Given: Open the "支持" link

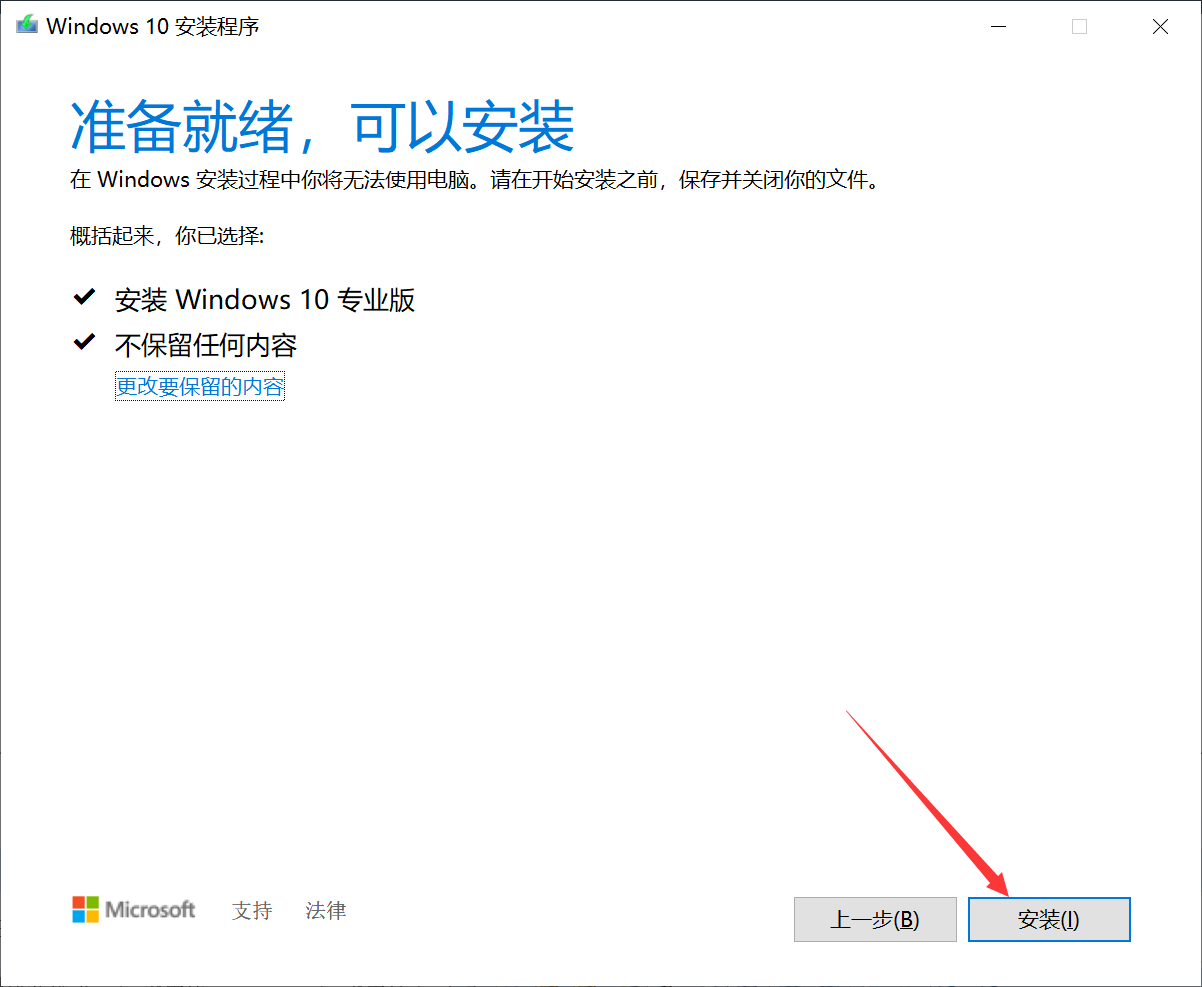Looking at the screenshot, I should (251, 911).
